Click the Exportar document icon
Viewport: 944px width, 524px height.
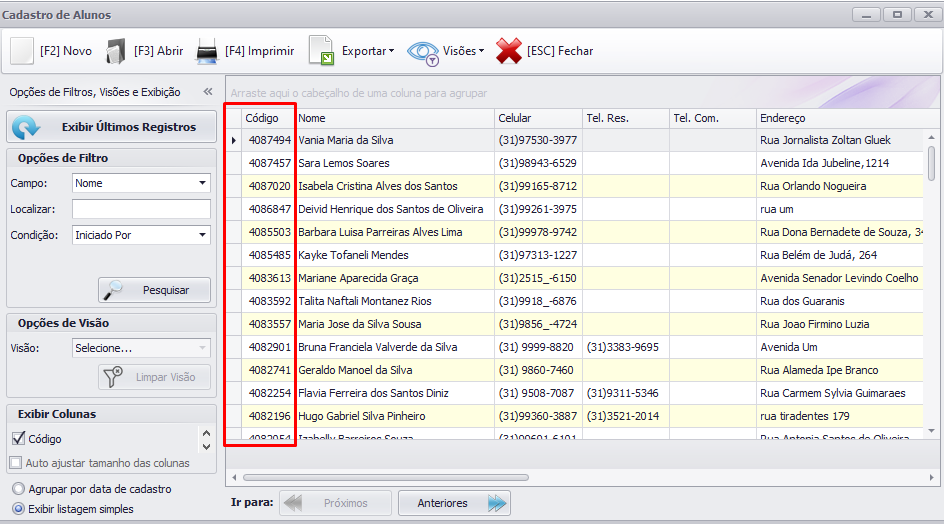point(321,51)
